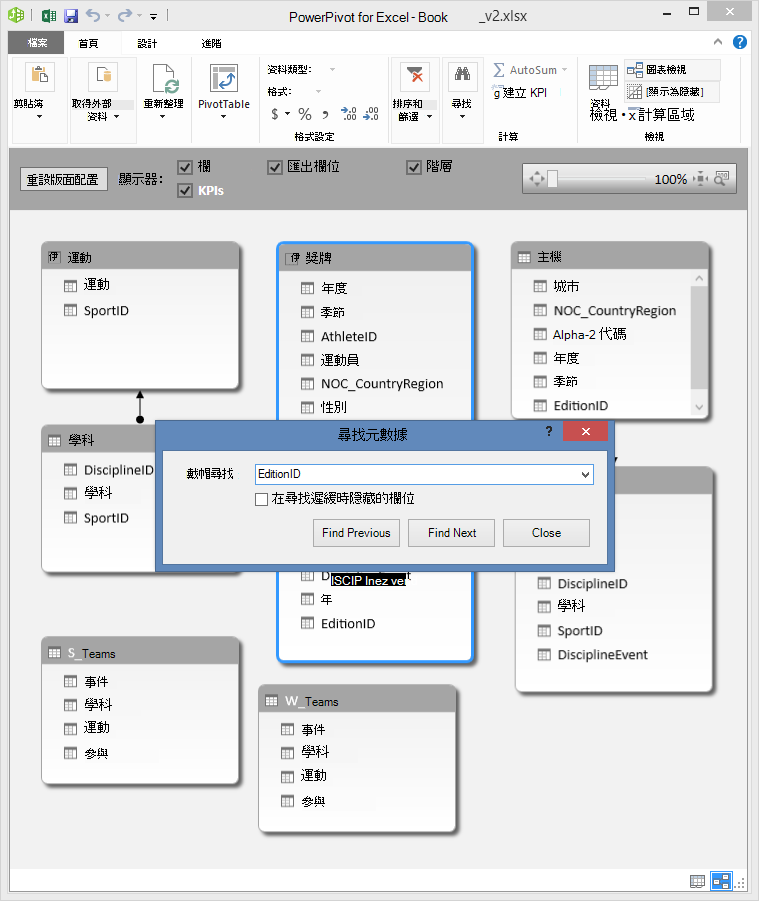
Task: Select DisciplineEvent field
Action: 603,655
